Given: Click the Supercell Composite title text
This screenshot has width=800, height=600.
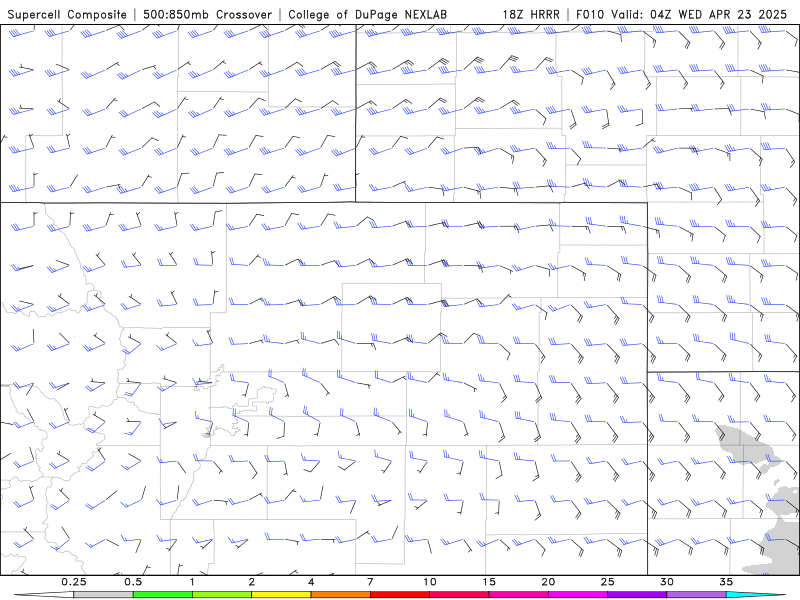Looking at the screenshot, I should coord(67,15).
